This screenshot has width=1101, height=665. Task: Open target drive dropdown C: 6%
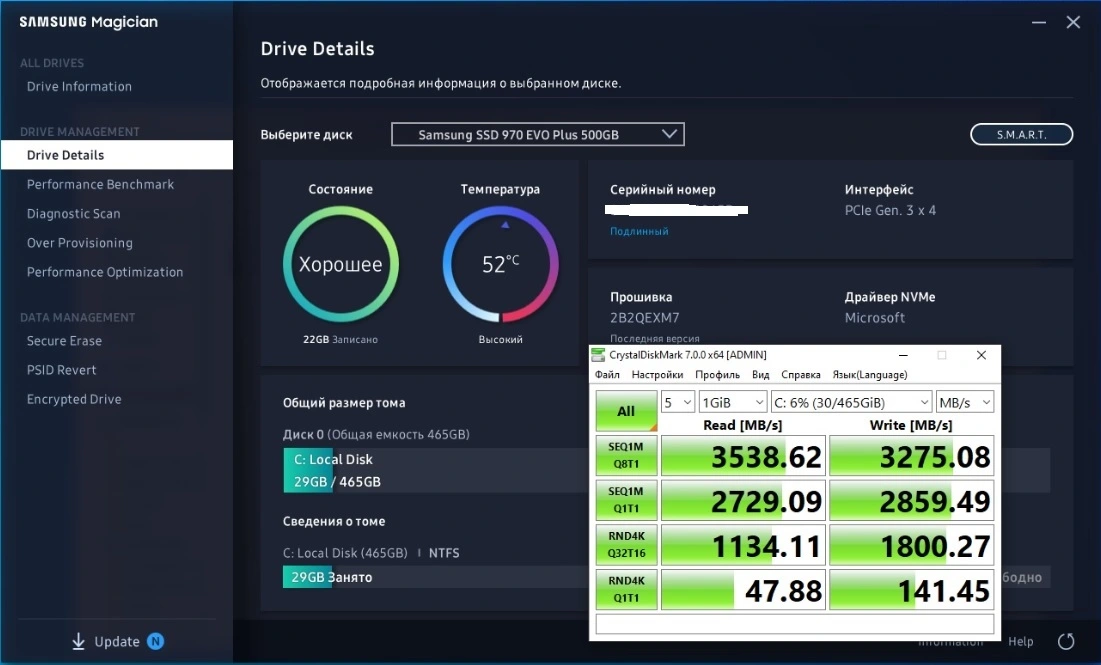click(851, 402)
